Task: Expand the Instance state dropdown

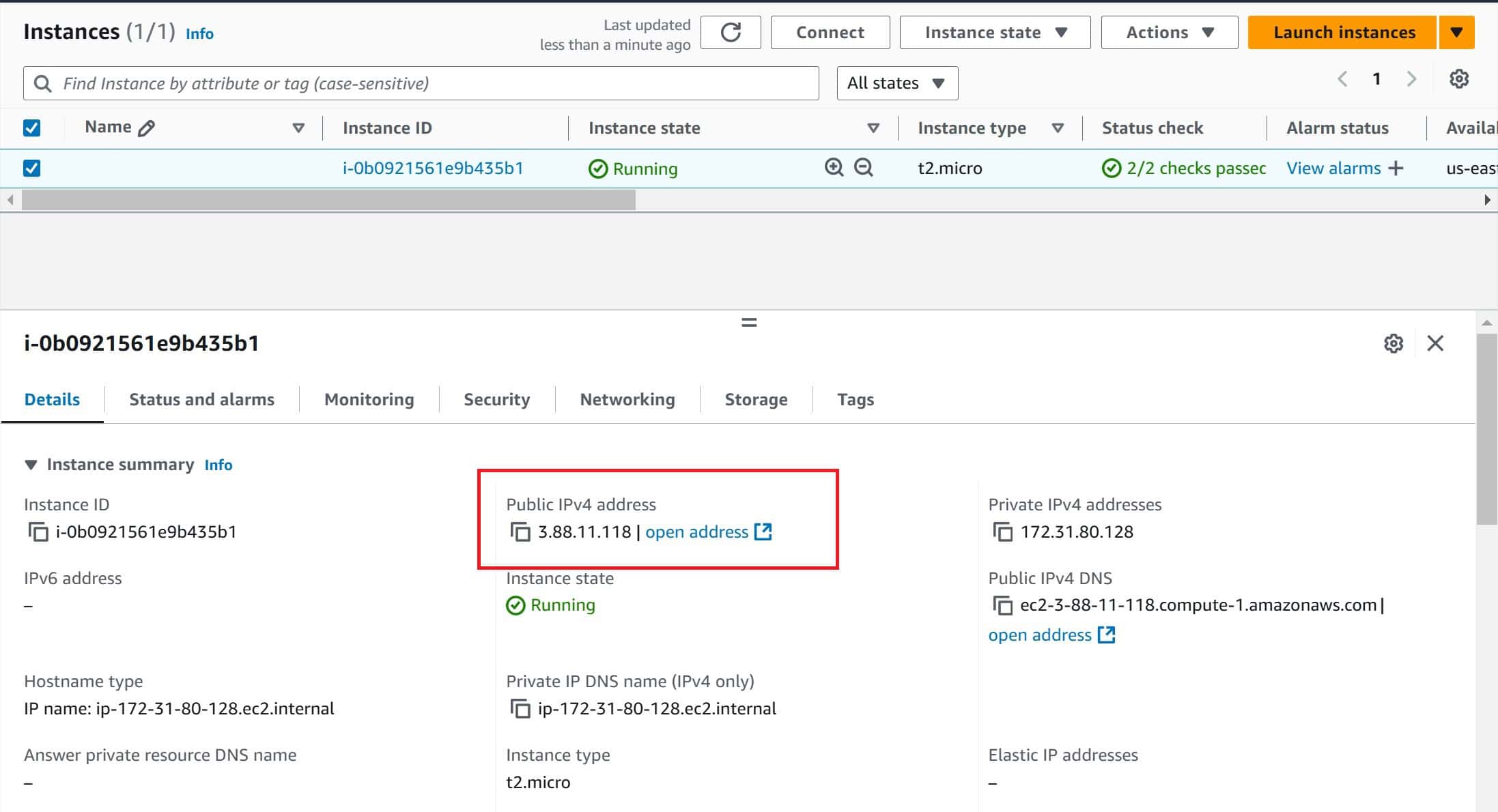Action: (994, 32)
